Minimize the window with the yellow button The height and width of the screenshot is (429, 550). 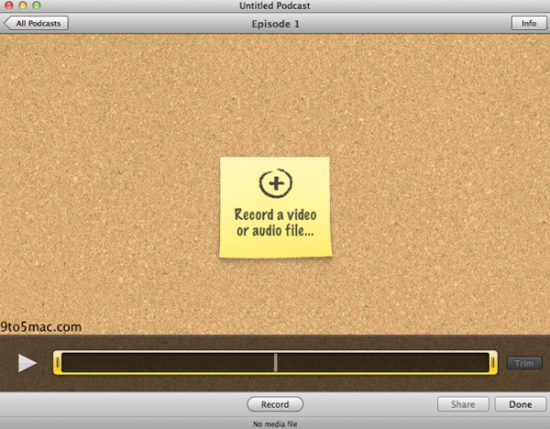23,5
